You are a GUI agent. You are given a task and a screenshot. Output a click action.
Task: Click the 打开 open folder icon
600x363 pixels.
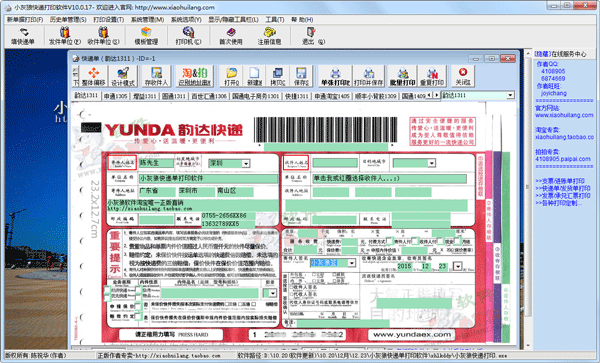tap(232, 76)
